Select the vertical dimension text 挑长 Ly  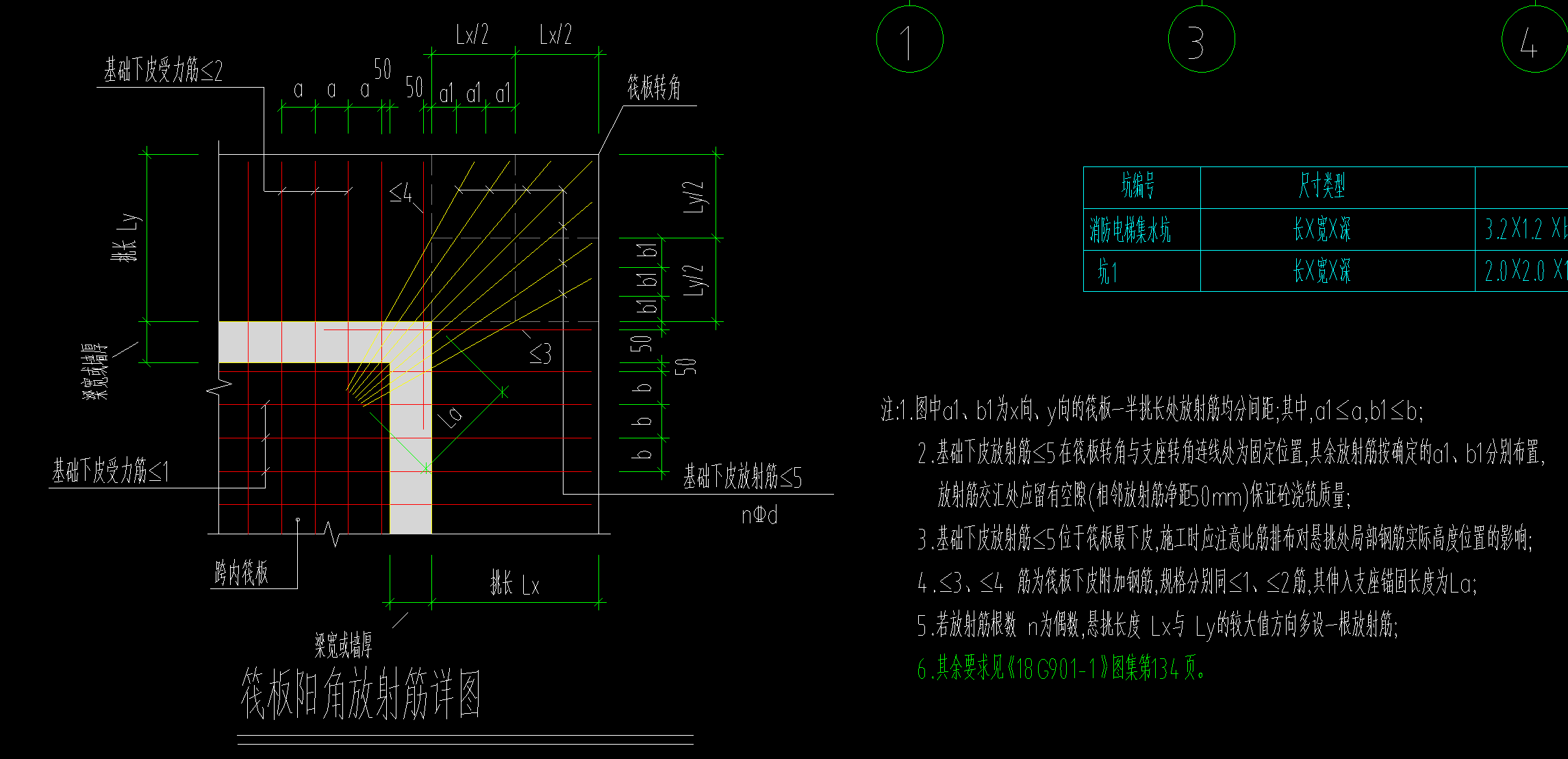tap(128, 238)
